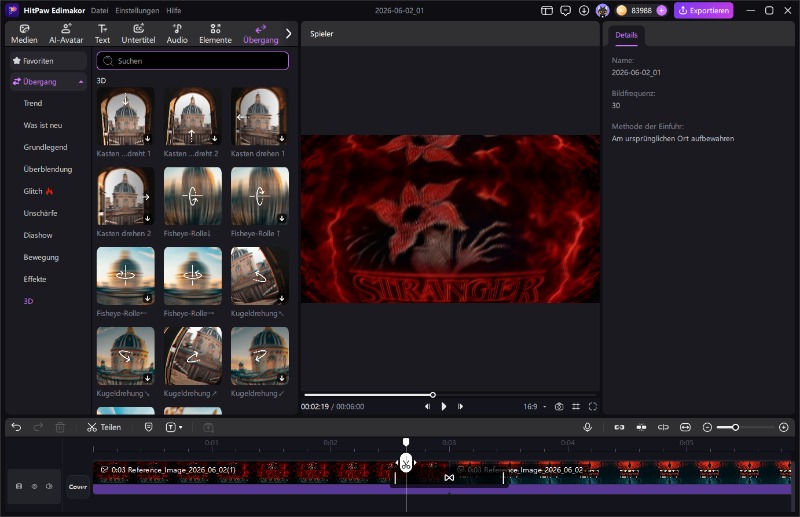This screenshot has height=517, width=800.
Task: Open Favoriten in the sidebar
Action: click(48, 61)
